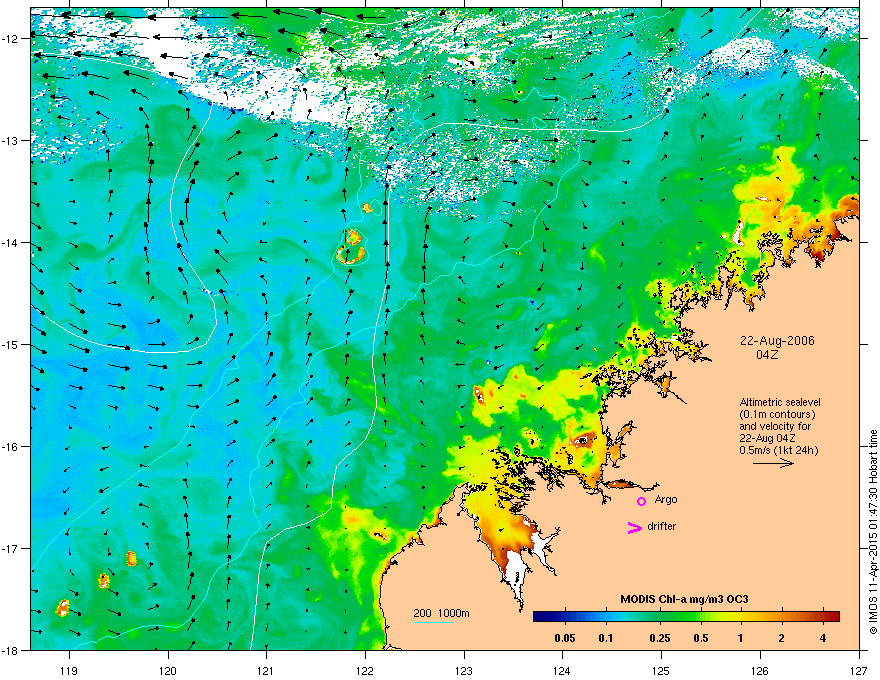880x680 pixels.
Task: Click the '200 1000m' depth legend text
Action: click(x=441, y=613)
